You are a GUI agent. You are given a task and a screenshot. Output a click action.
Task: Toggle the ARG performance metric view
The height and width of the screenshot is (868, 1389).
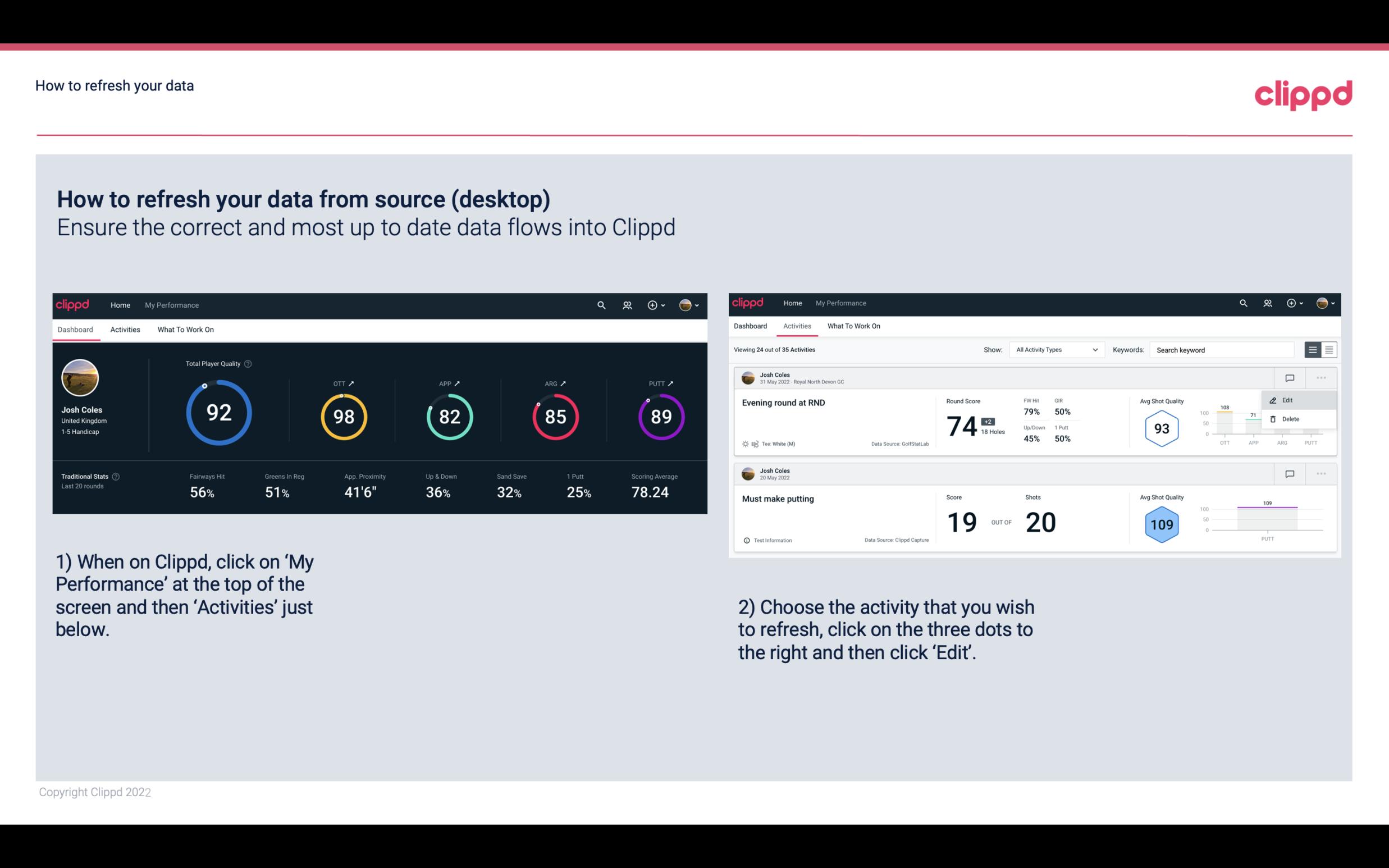click(x=562, y=382)
